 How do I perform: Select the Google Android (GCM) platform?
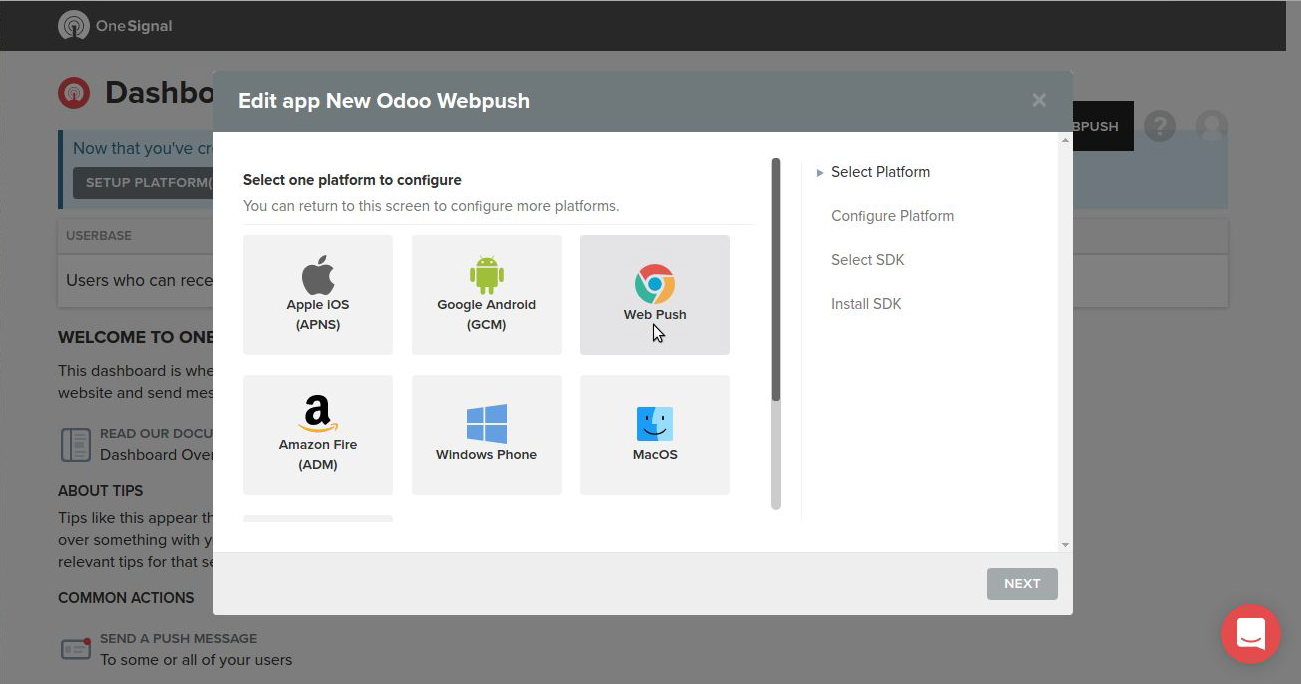(x=487, y=295)
